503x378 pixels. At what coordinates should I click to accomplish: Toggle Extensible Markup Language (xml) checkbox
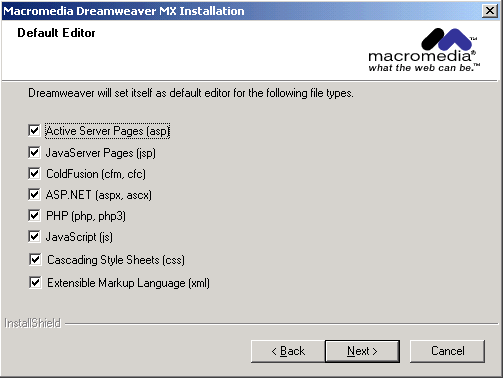click(x=35, y=282)
